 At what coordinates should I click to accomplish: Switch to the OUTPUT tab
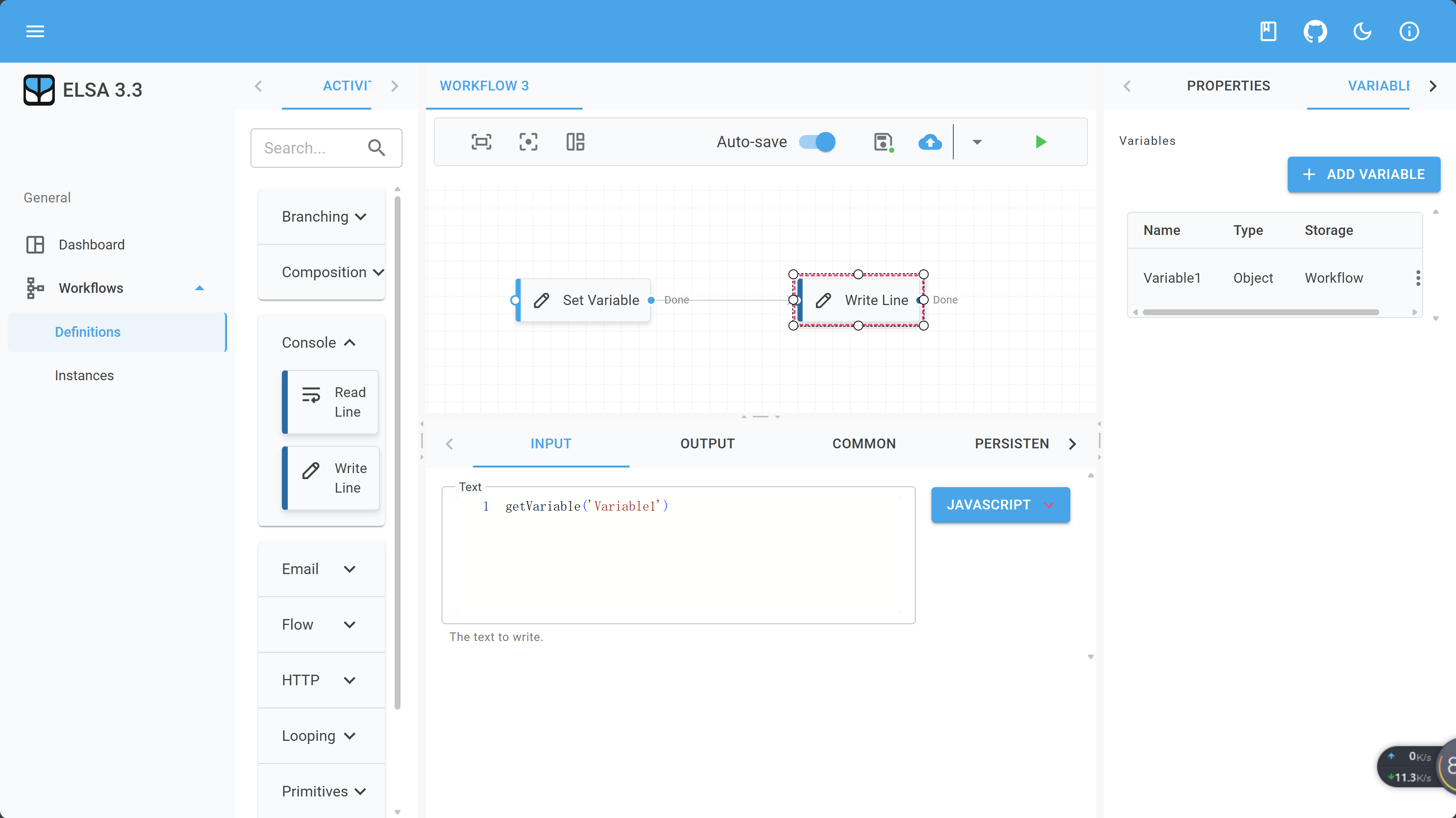pos(707,444)
